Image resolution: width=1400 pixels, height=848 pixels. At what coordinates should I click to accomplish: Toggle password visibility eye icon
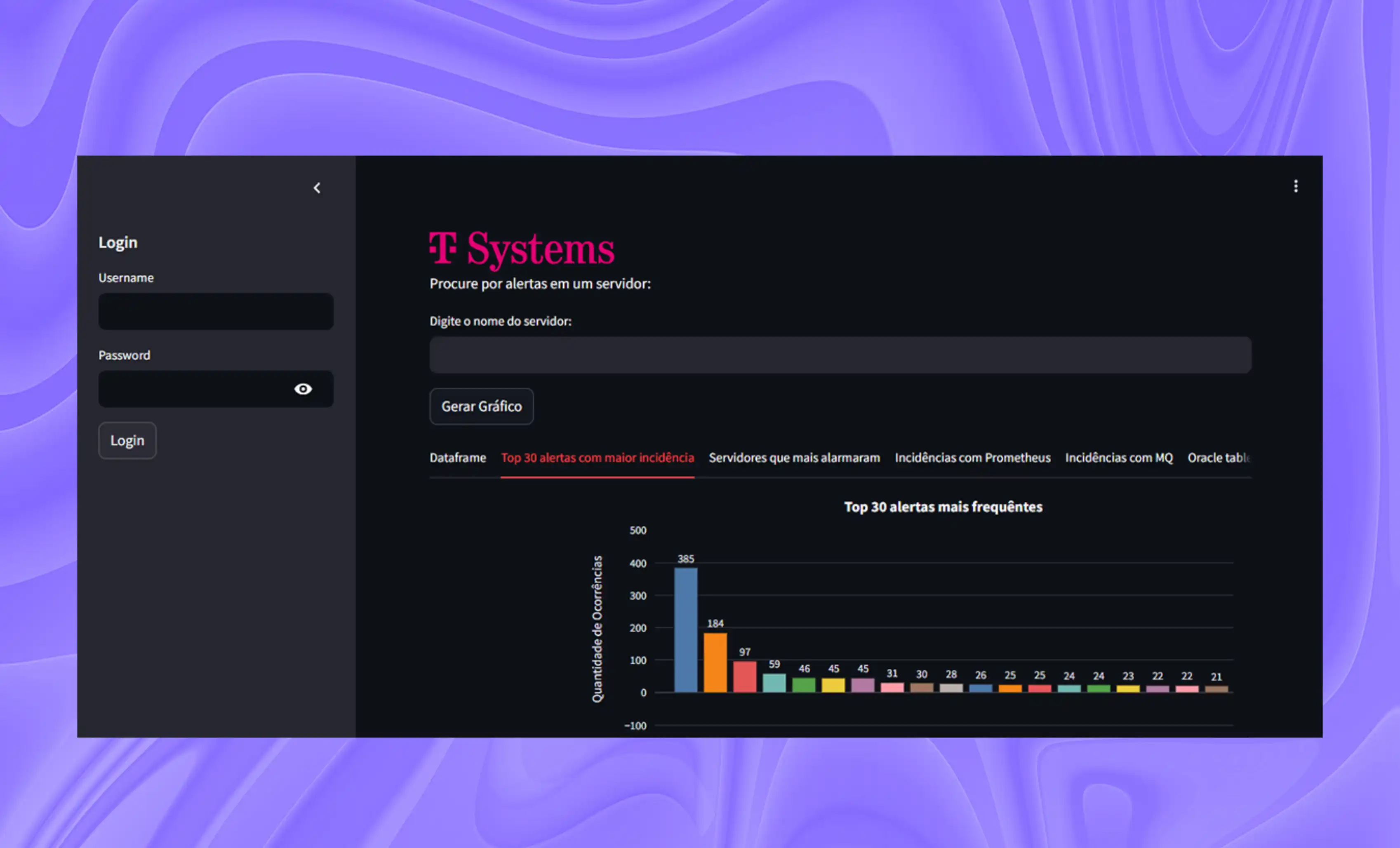coord(303,389)
